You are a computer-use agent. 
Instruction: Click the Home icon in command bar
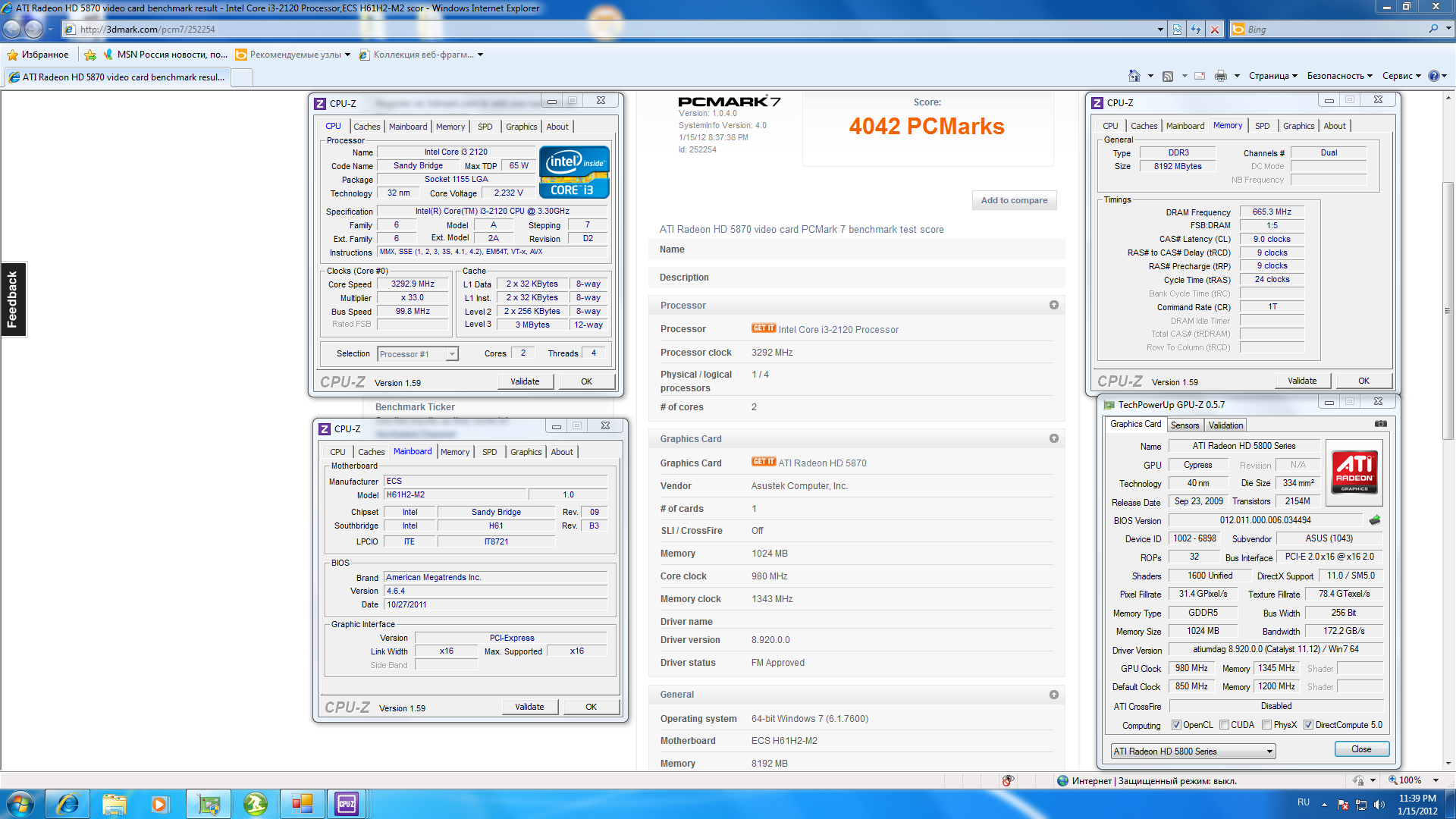pos(1134,76)
